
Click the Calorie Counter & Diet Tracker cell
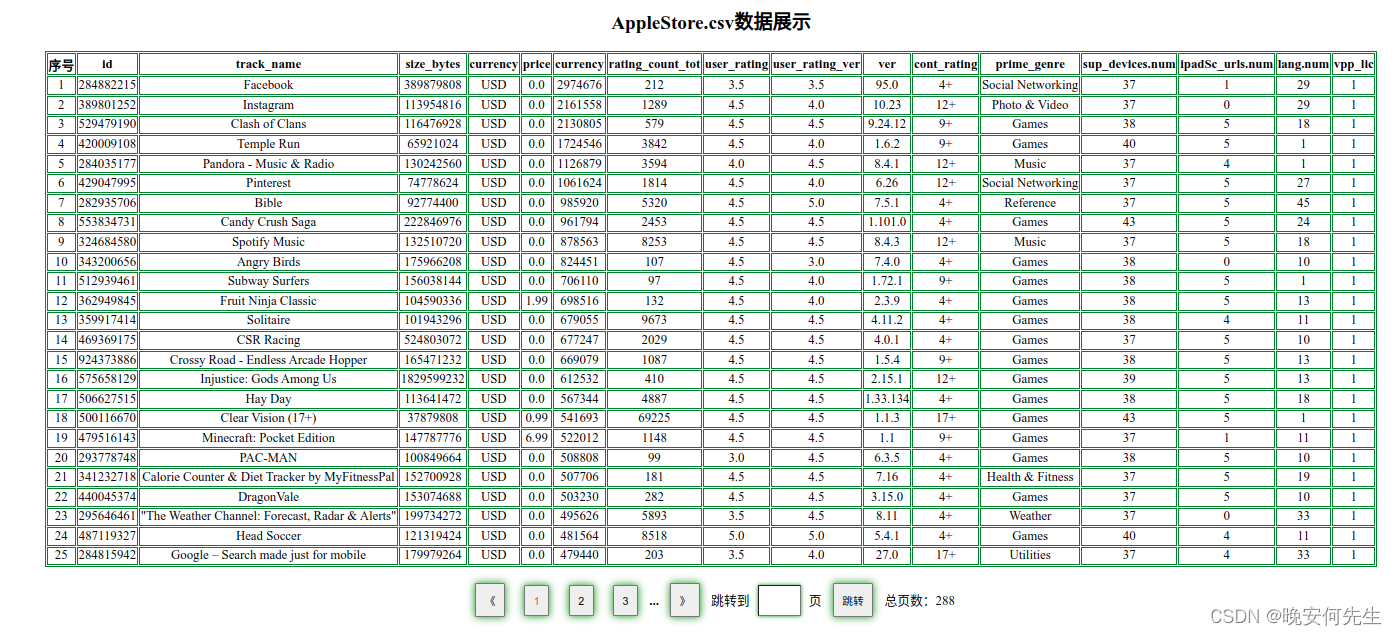click(x=268, y=477)
